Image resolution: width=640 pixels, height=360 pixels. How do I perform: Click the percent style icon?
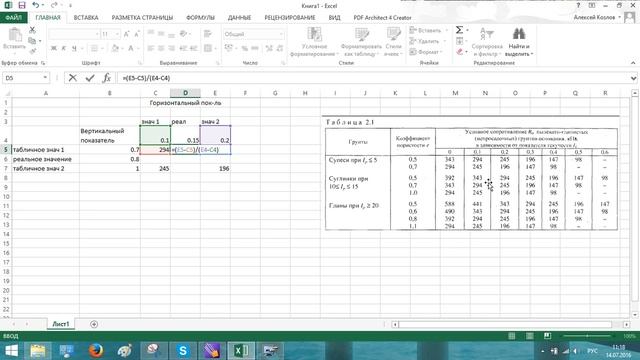click(244, 48)
